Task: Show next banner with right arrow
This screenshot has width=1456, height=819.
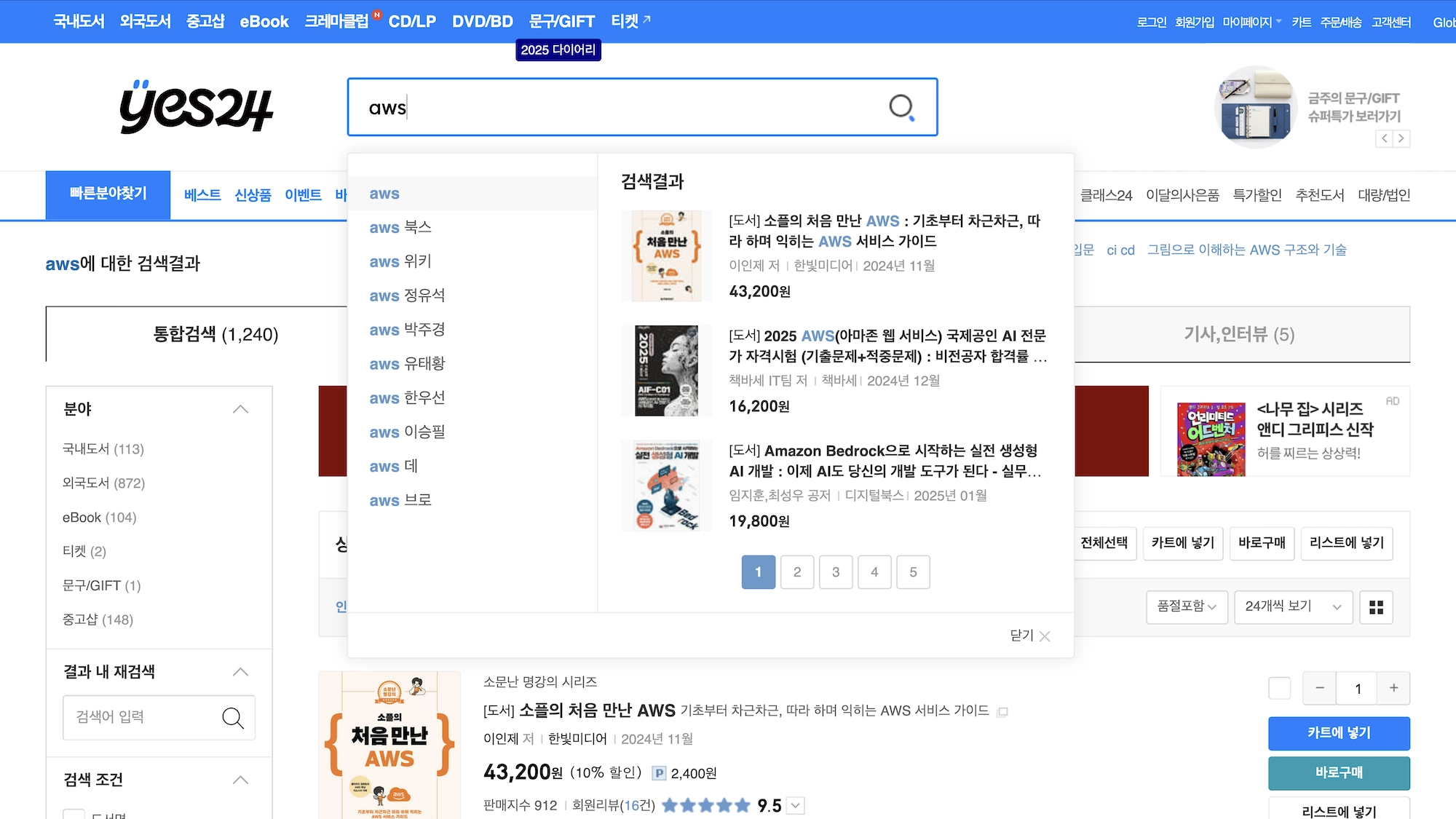Action: [x=1401, y=138]
